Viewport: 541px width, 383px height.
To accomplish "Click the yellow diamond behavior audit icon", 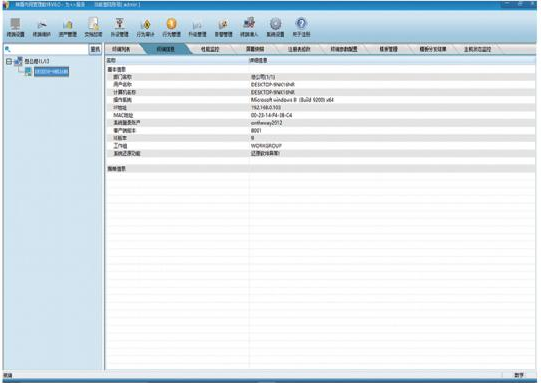I will [x=145, y=27].
